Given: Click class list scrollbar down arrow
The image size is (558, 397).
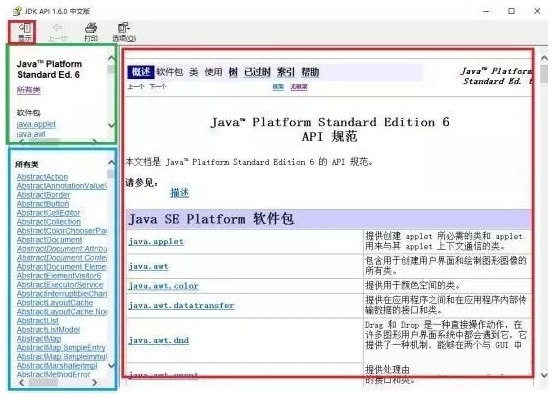Looking at the screenshot, I should point(111,365).
